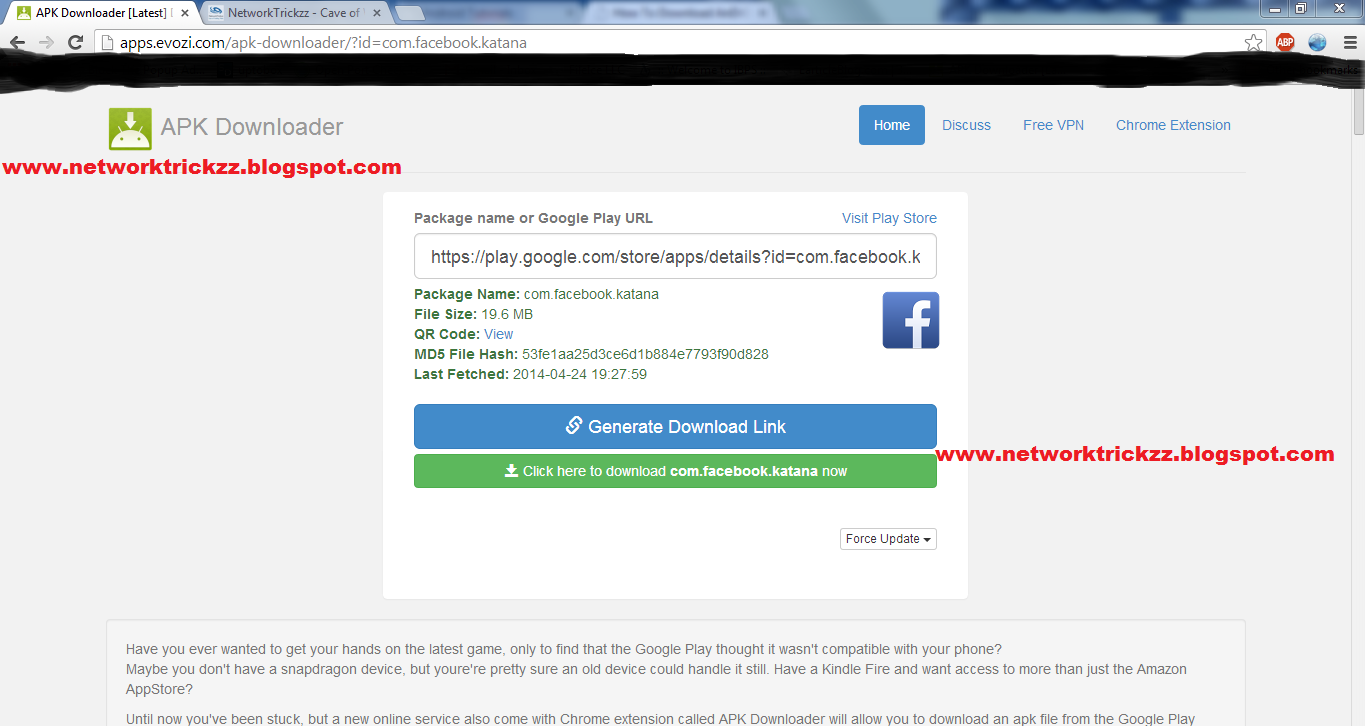Open the Discuss nav link
Image resolution: width=1365 pixels, height=726 pixels.
966,125
